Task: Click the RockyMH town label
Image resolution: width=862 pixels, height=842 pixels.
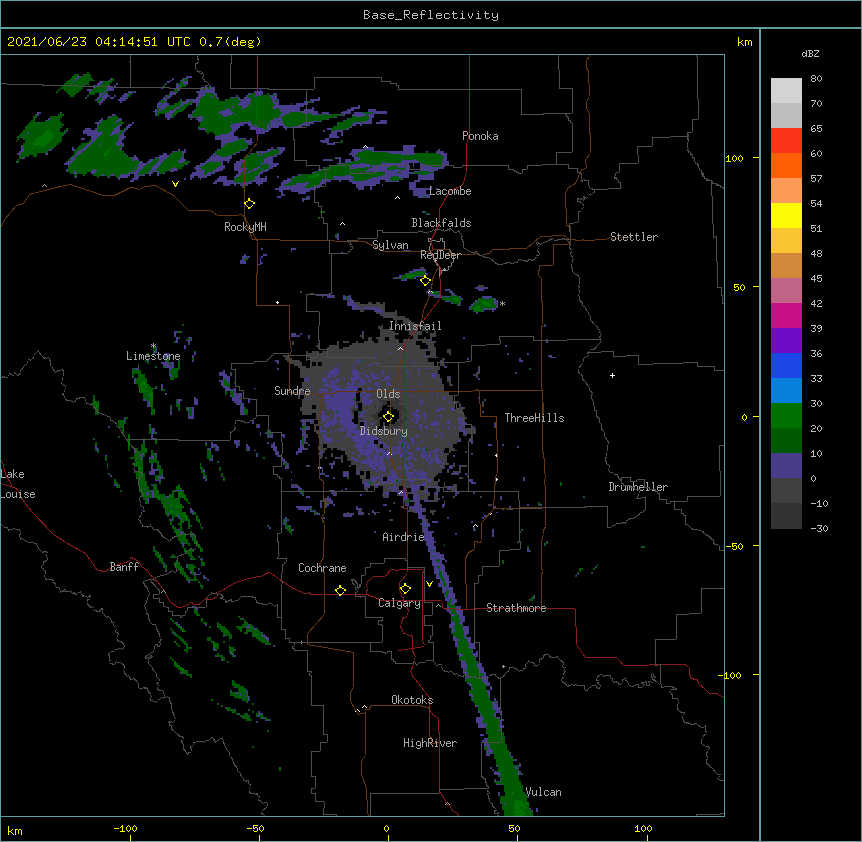Action: (x=245, y=227)
